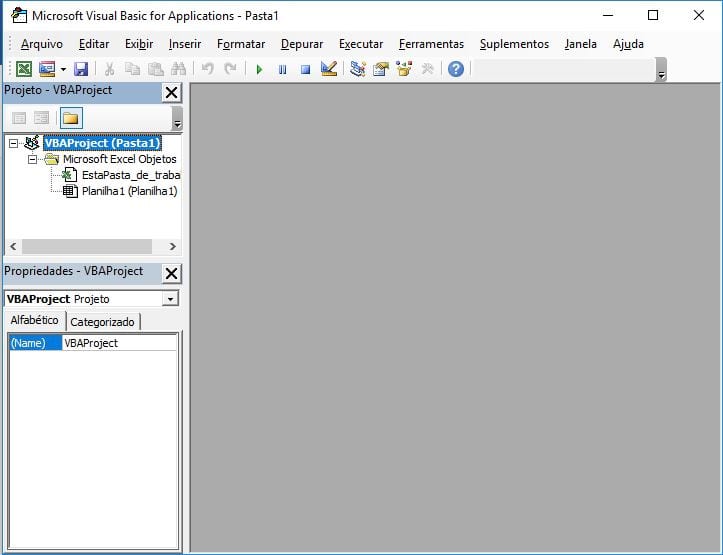Open the Insert UserForm dropdown arrow
Image resolution: width=723 pixels, height=555 pixels.
click(x=63, y=70)
